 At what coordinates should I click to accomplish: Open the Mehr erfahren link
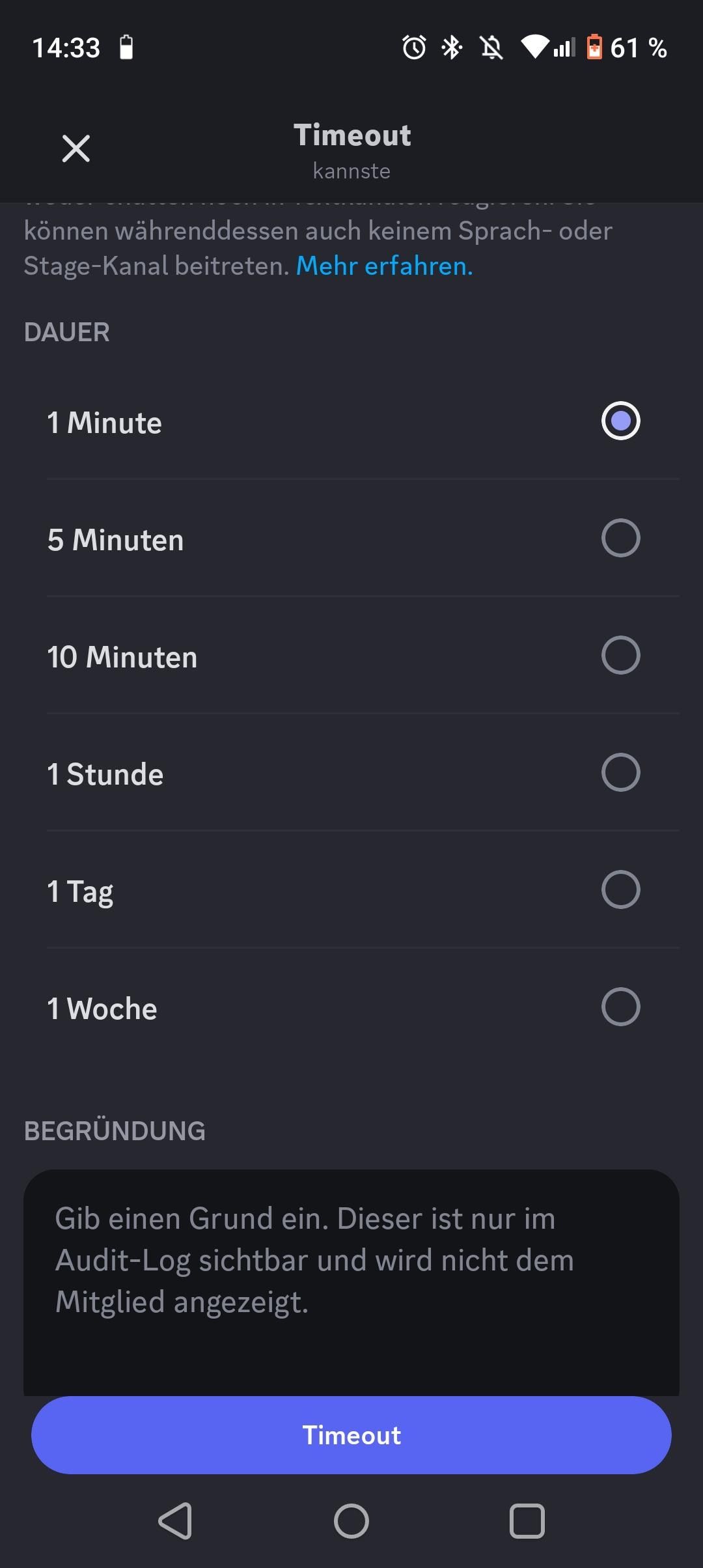click(x=384, y=266)
